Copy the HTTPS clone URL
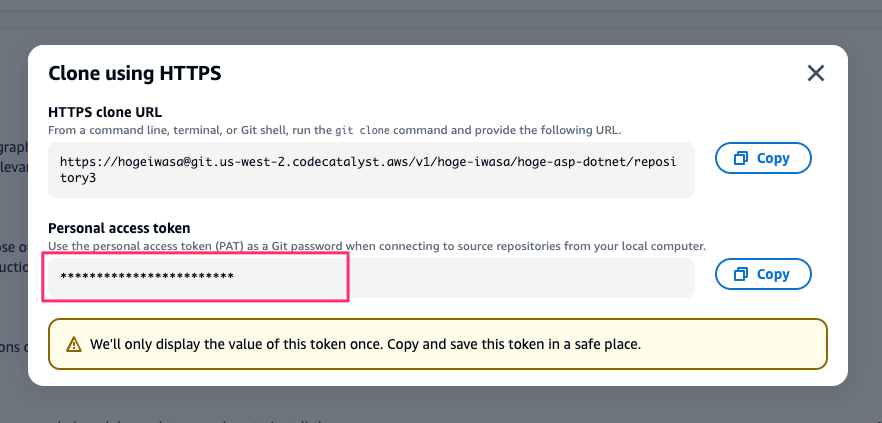The height and width of the screenshot is (423, 882). 763,159
